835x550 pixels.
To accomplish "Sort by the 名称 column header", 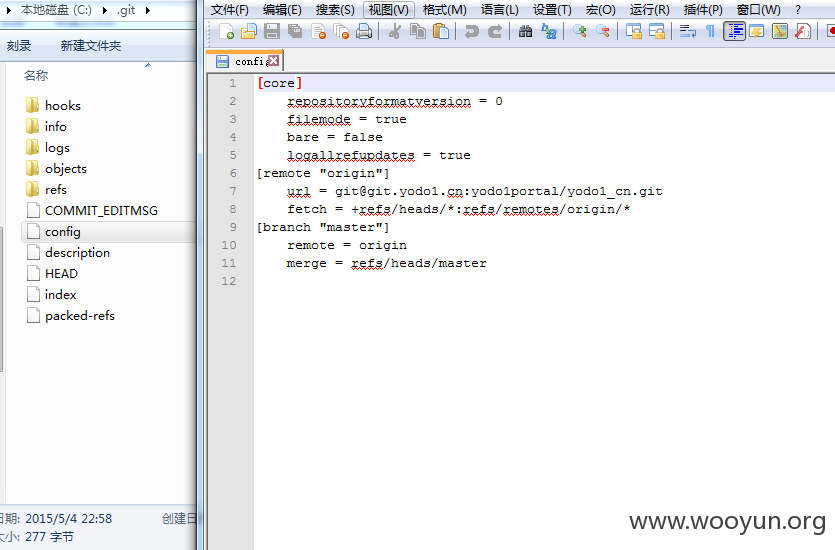I will tap(36, 76).
